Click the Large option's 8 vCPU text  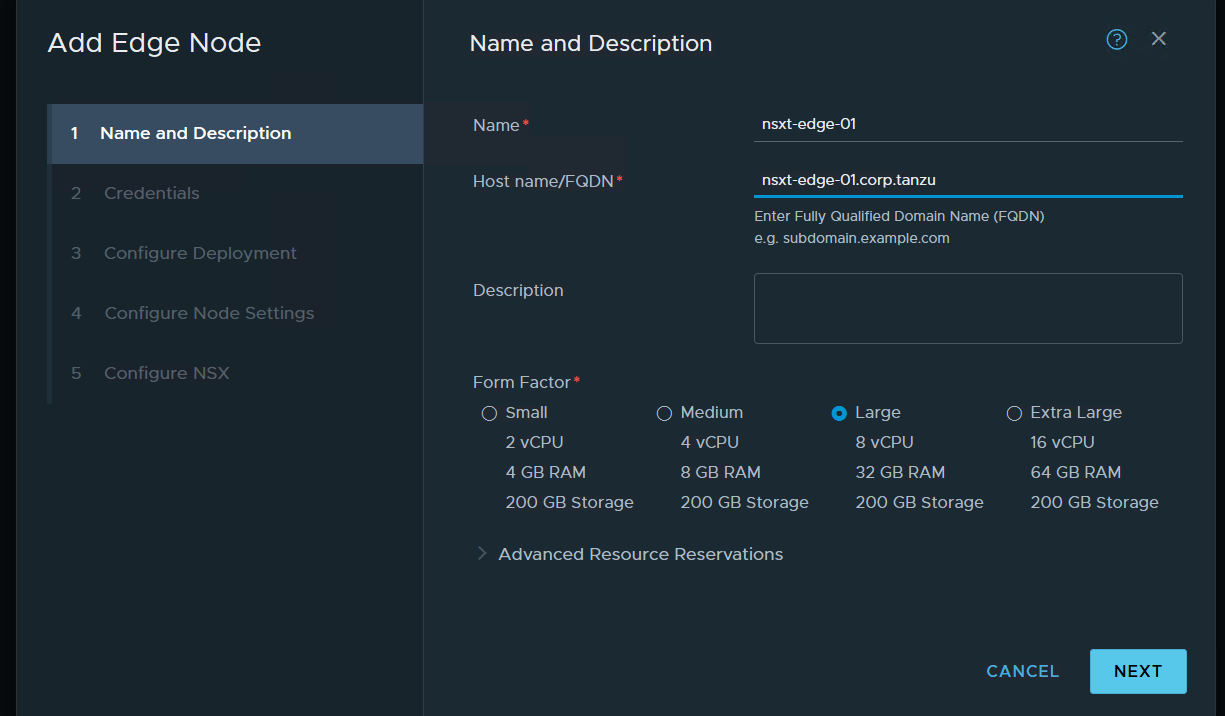[884, 442]
